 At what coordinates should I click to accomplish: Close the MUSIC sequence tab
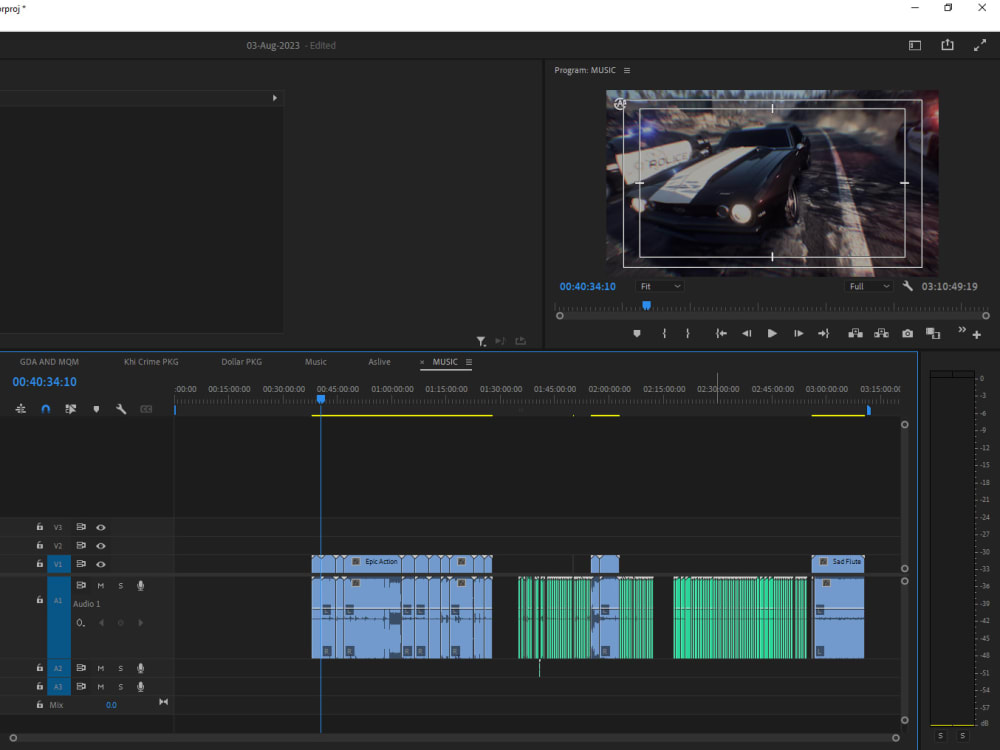(422, 362)
